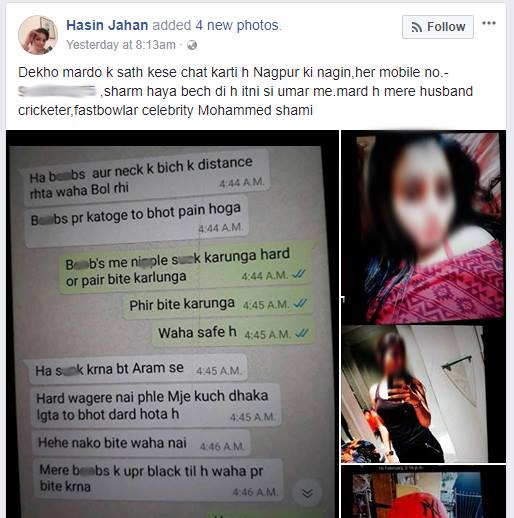The width and height of the screenshot is (514, 518).
Task: Click the RSS icon on Follow button
Action: [x=417, y=27]
